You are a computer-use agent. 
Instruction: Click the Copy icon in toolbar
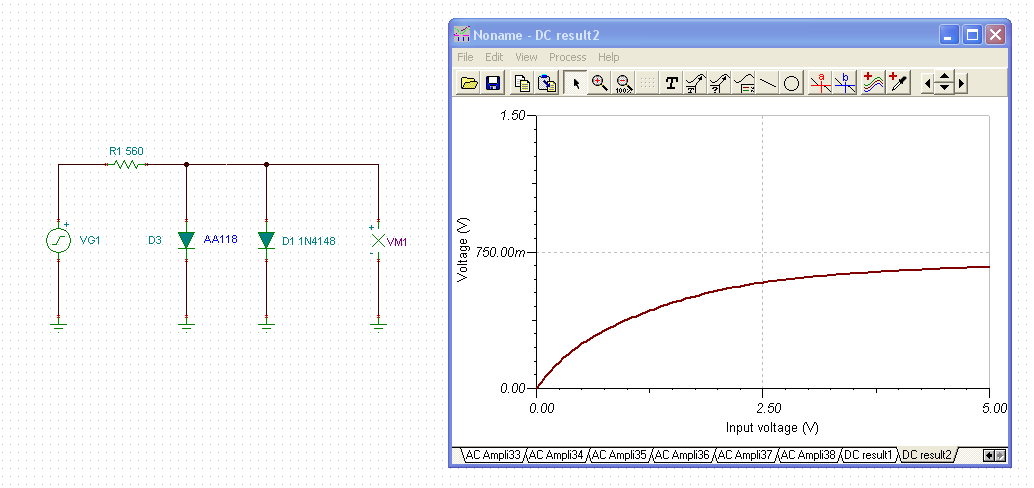tap(522, 83)
